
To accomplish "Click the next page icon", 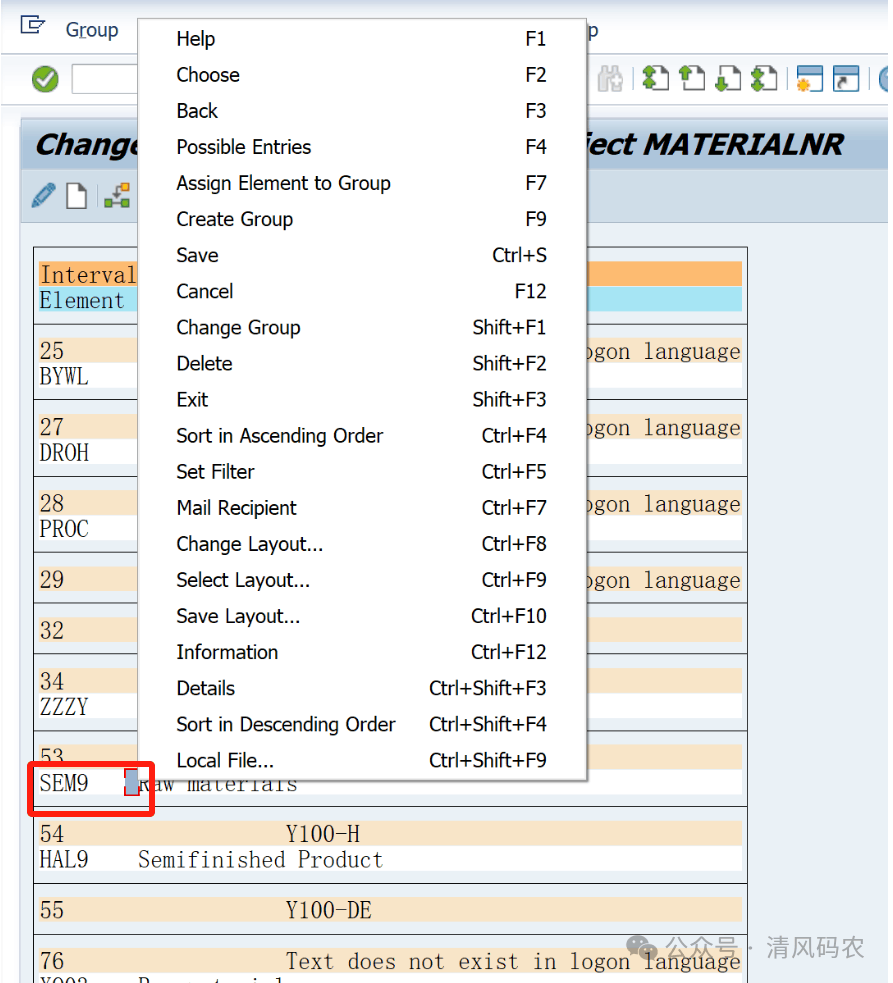I will point(727,79).
